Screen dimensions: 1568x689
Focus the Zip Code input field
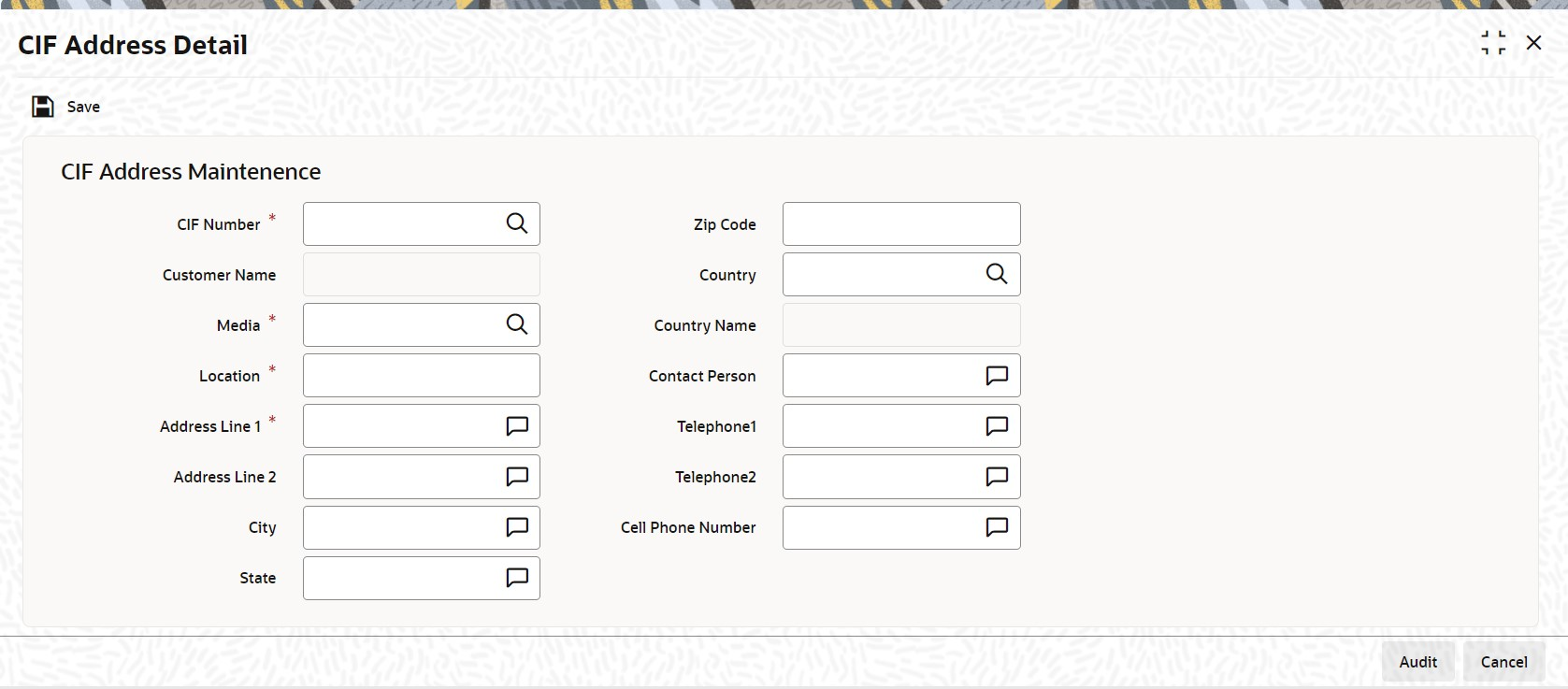coord(901,224)
